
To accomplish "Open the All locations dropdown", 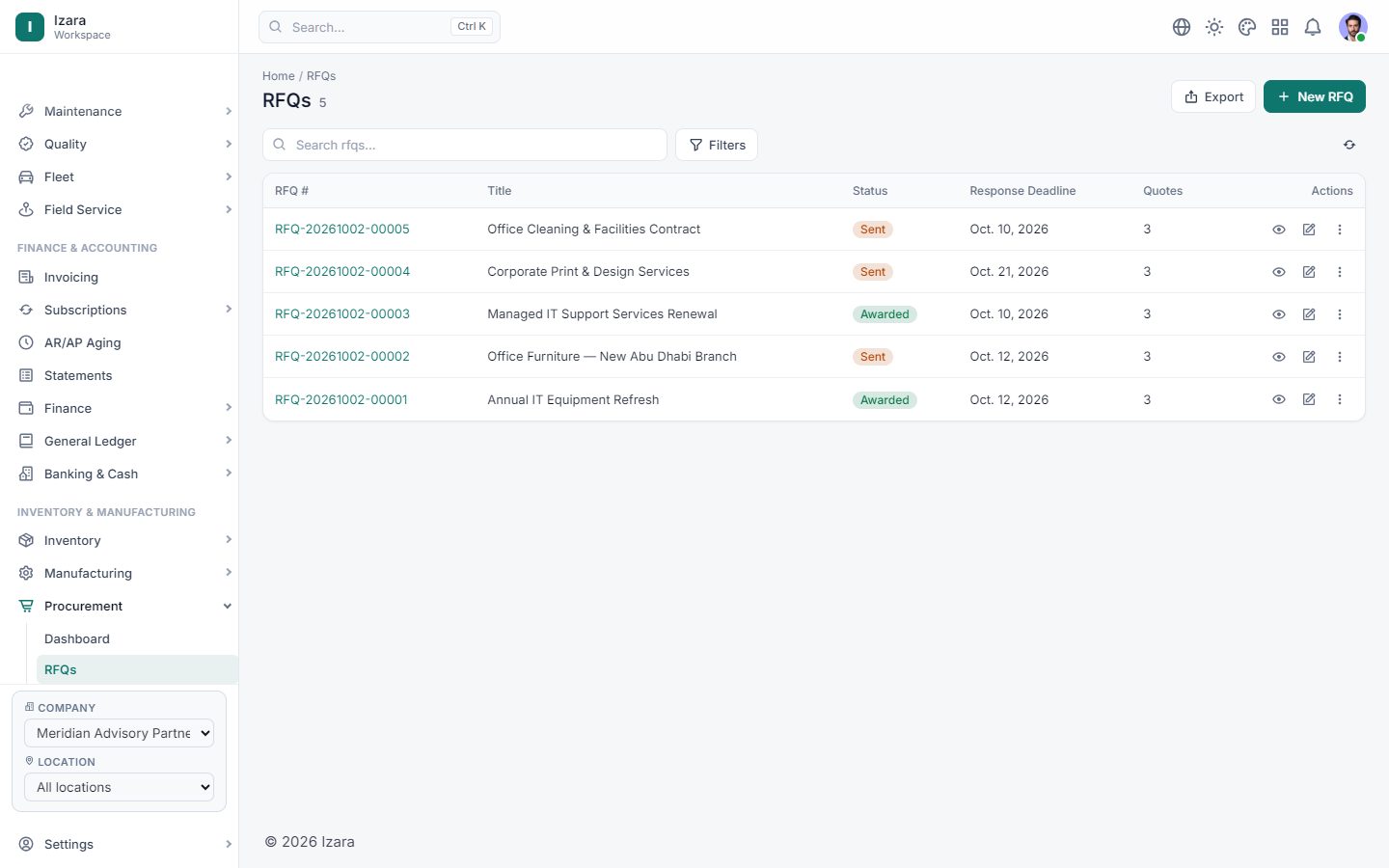I will (x=119, y=787).
